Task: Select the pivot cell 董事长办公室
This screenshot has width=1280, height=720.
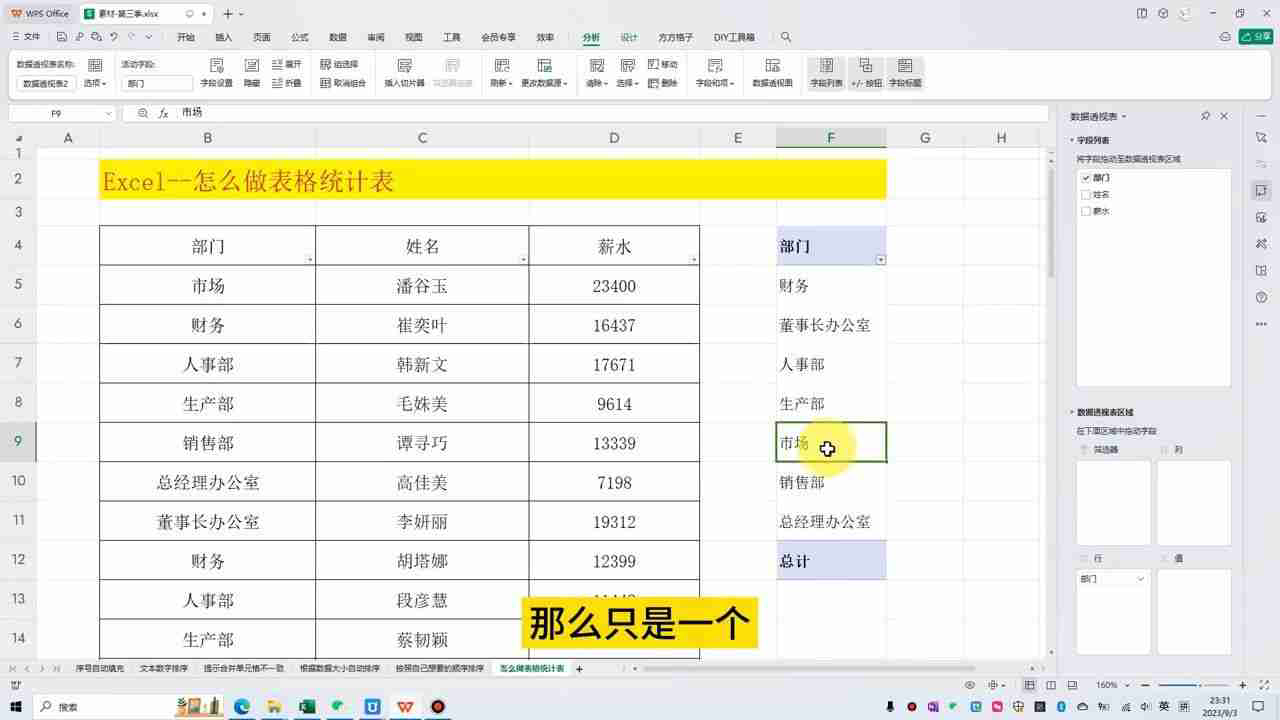Action: [x=831, y=325]
